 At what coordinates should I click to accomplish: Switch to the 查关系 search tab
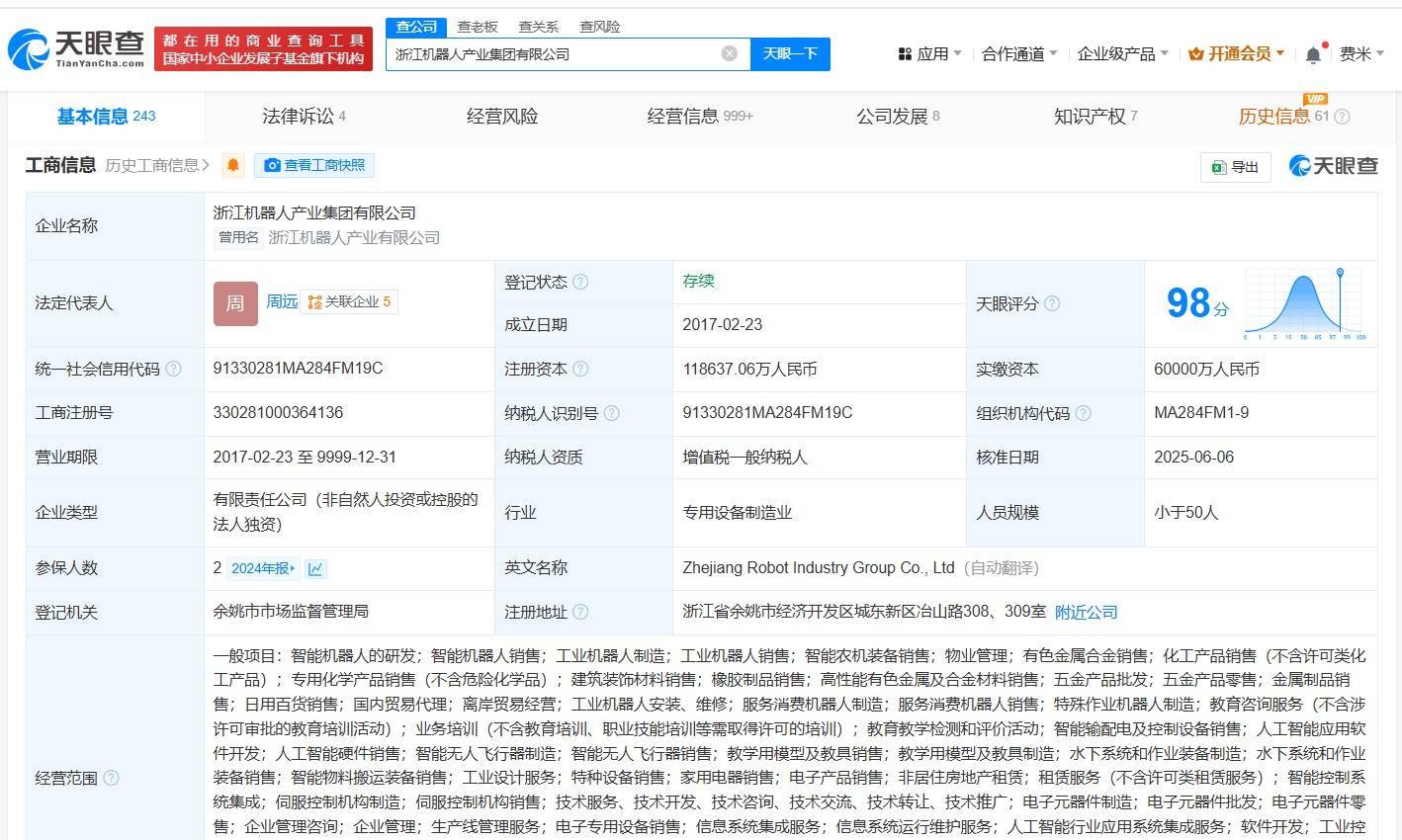click(x=539, y=27)
